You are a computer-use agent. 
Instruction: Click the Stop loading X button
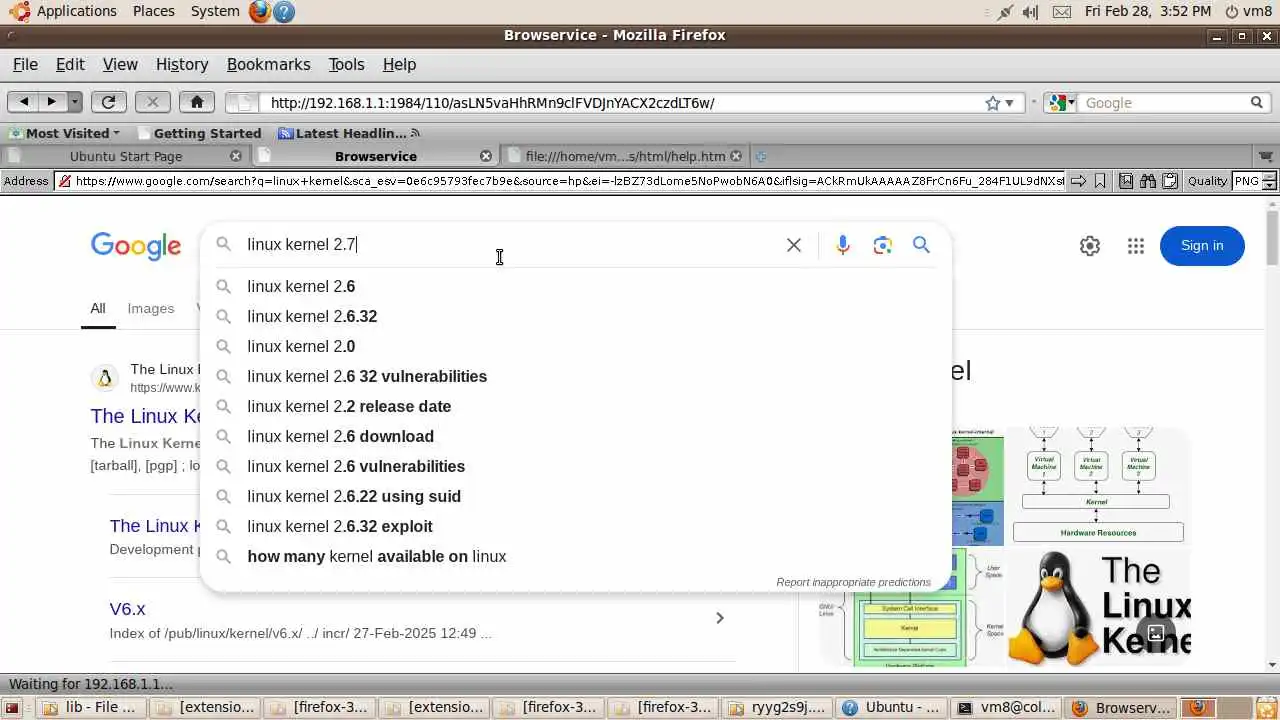[x=152, y=102]
